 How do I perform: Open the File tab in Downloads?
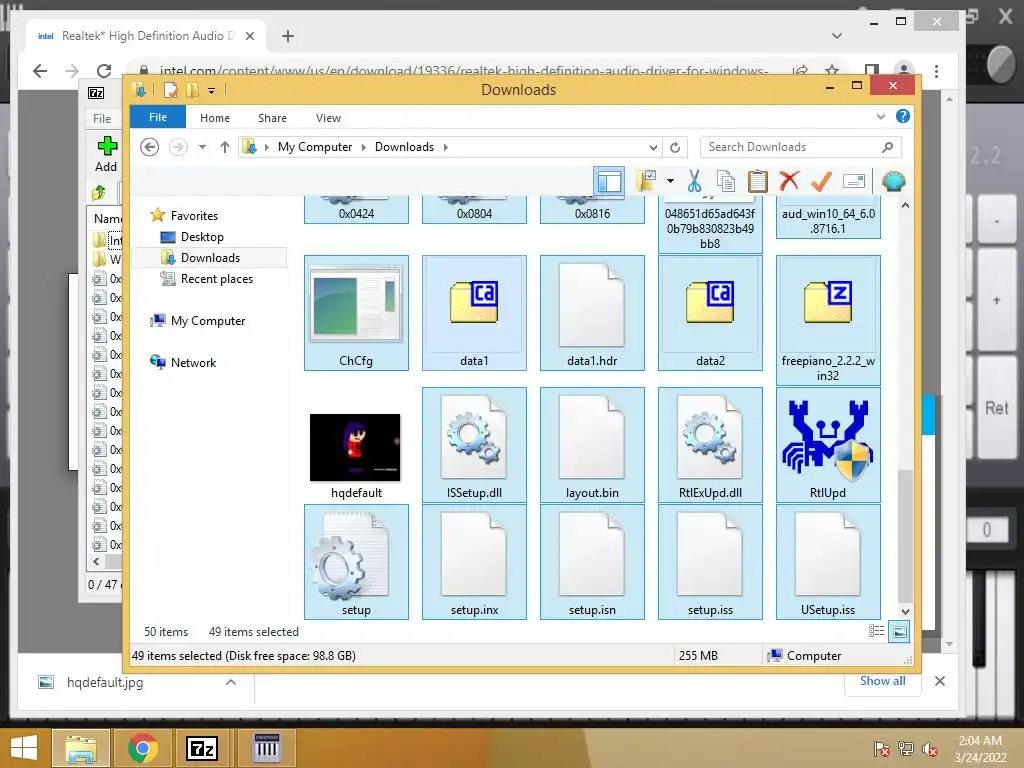158,118
